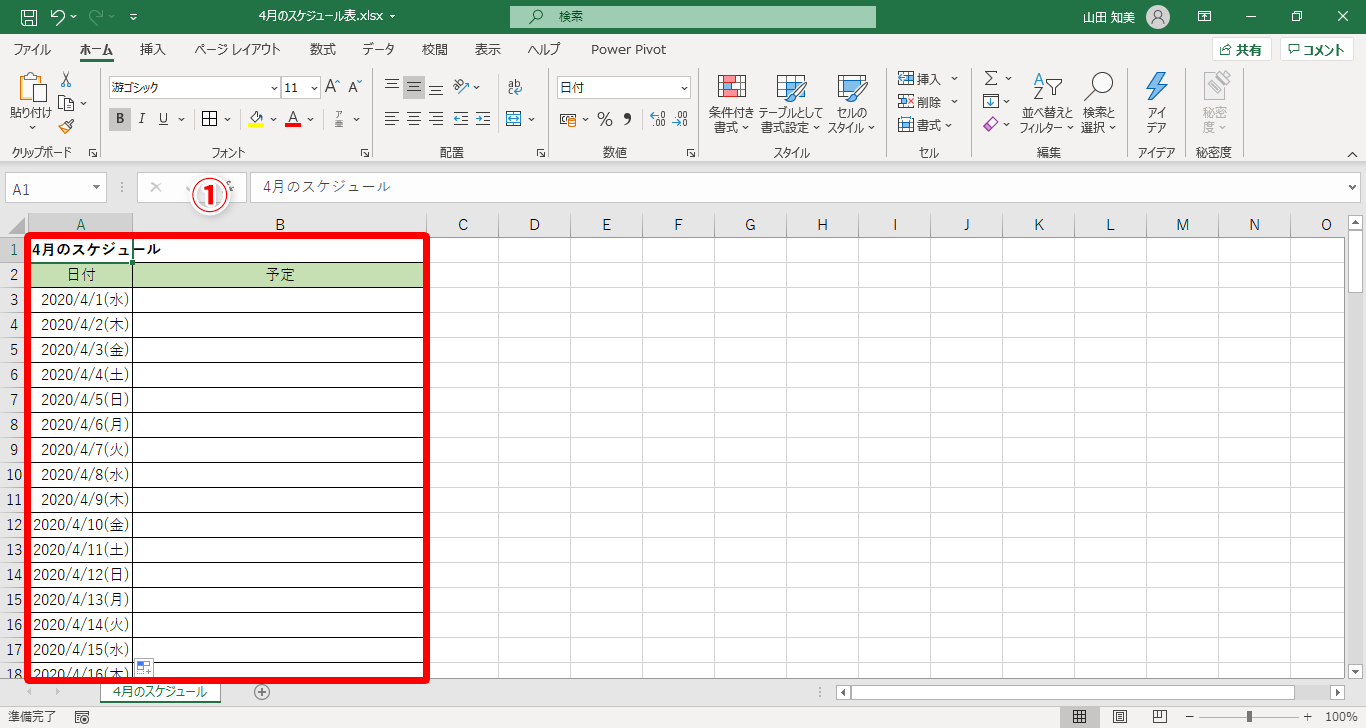Toggle underline formatting
Image resolution: width=1366 pixels, height=728 pixels.
point(162,120)
